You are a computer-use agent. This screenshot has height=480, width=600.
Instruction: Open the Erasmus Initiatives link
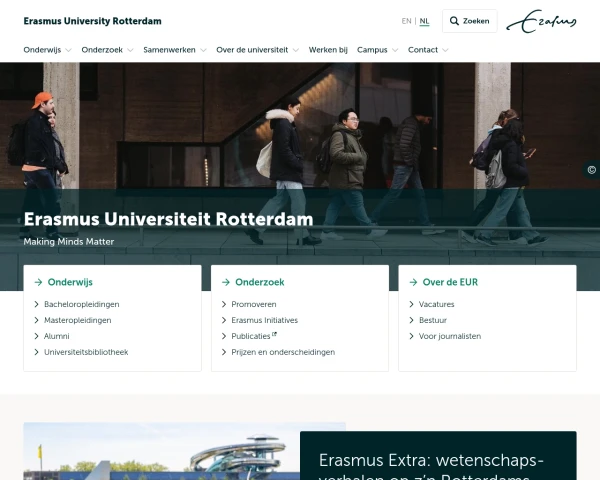(x=264, y=320)
